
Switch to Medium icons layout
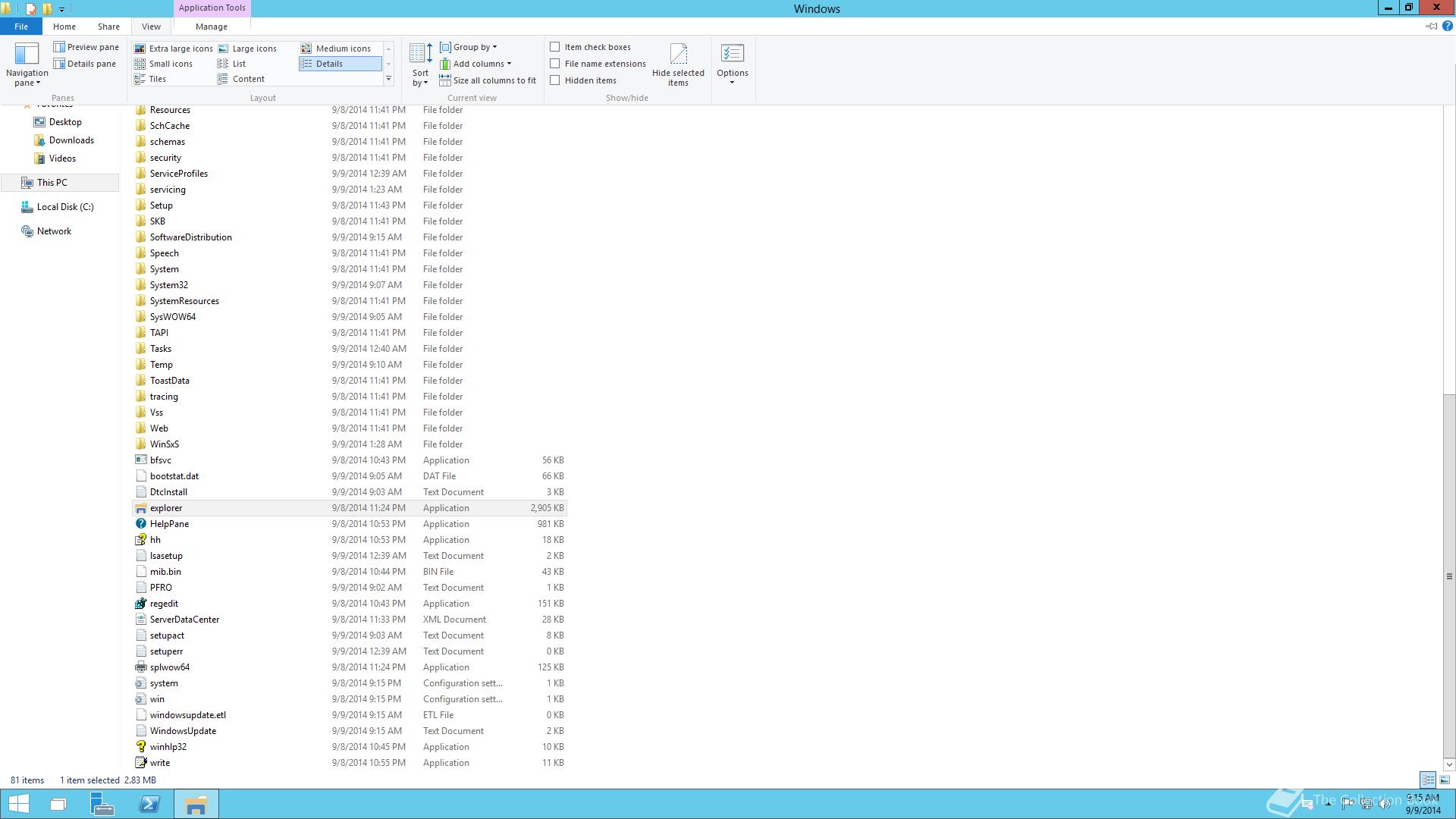click(x=336, y=49)
